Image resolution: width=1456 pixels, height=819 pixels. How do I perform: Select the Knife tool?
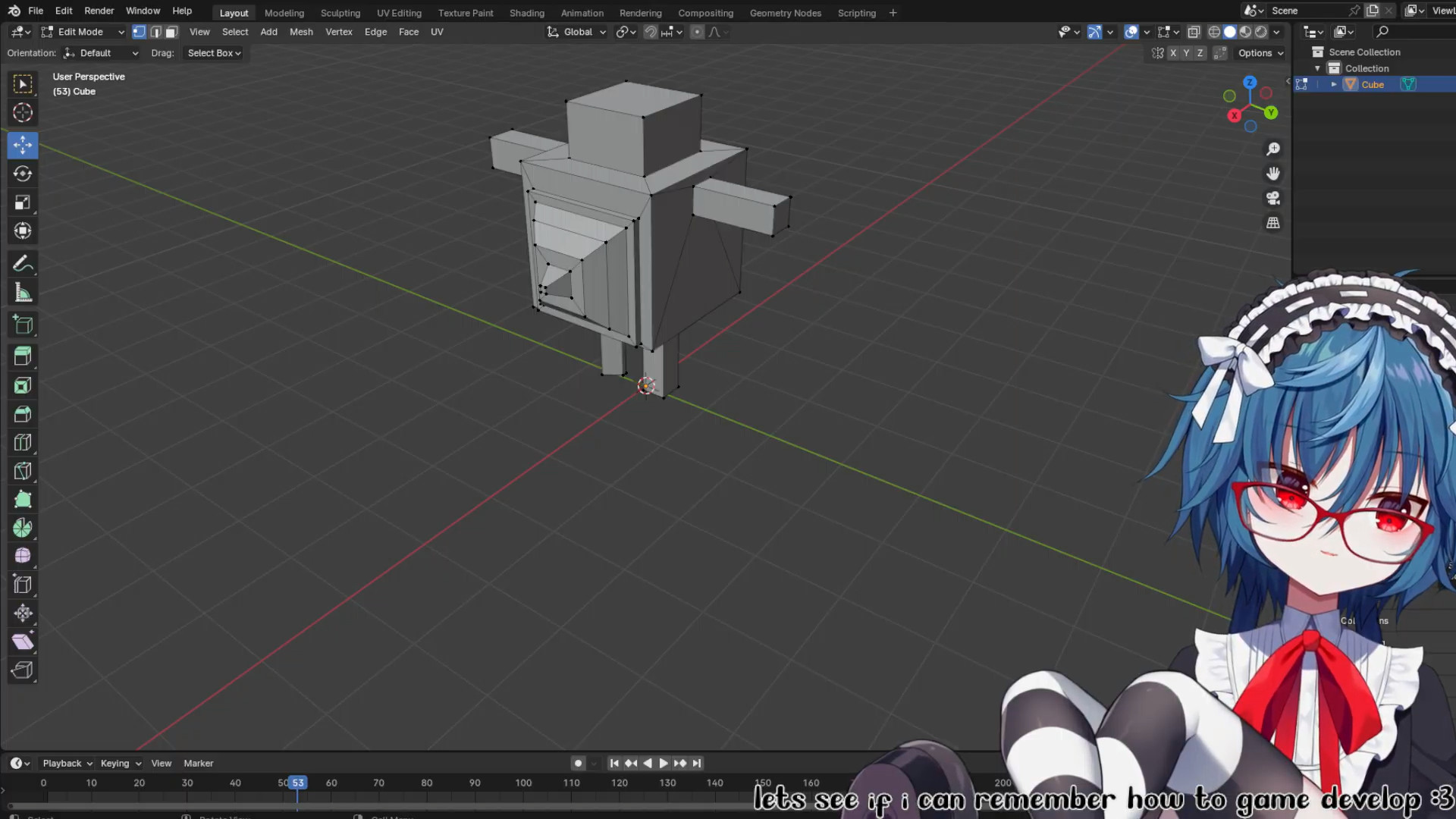click(x=23, y=471)
